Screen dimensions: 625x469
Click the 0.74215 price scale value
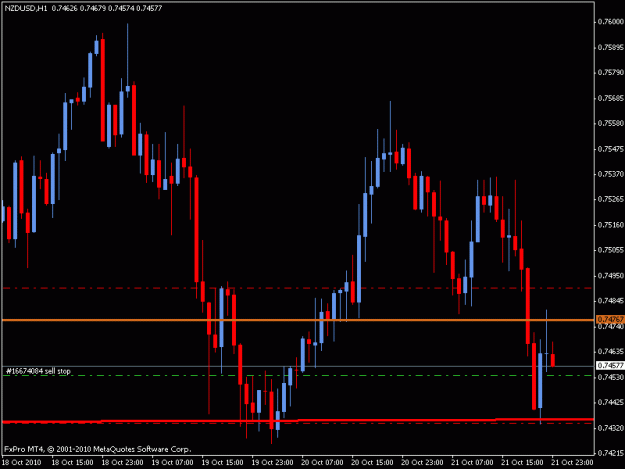[x=610, y=453]
